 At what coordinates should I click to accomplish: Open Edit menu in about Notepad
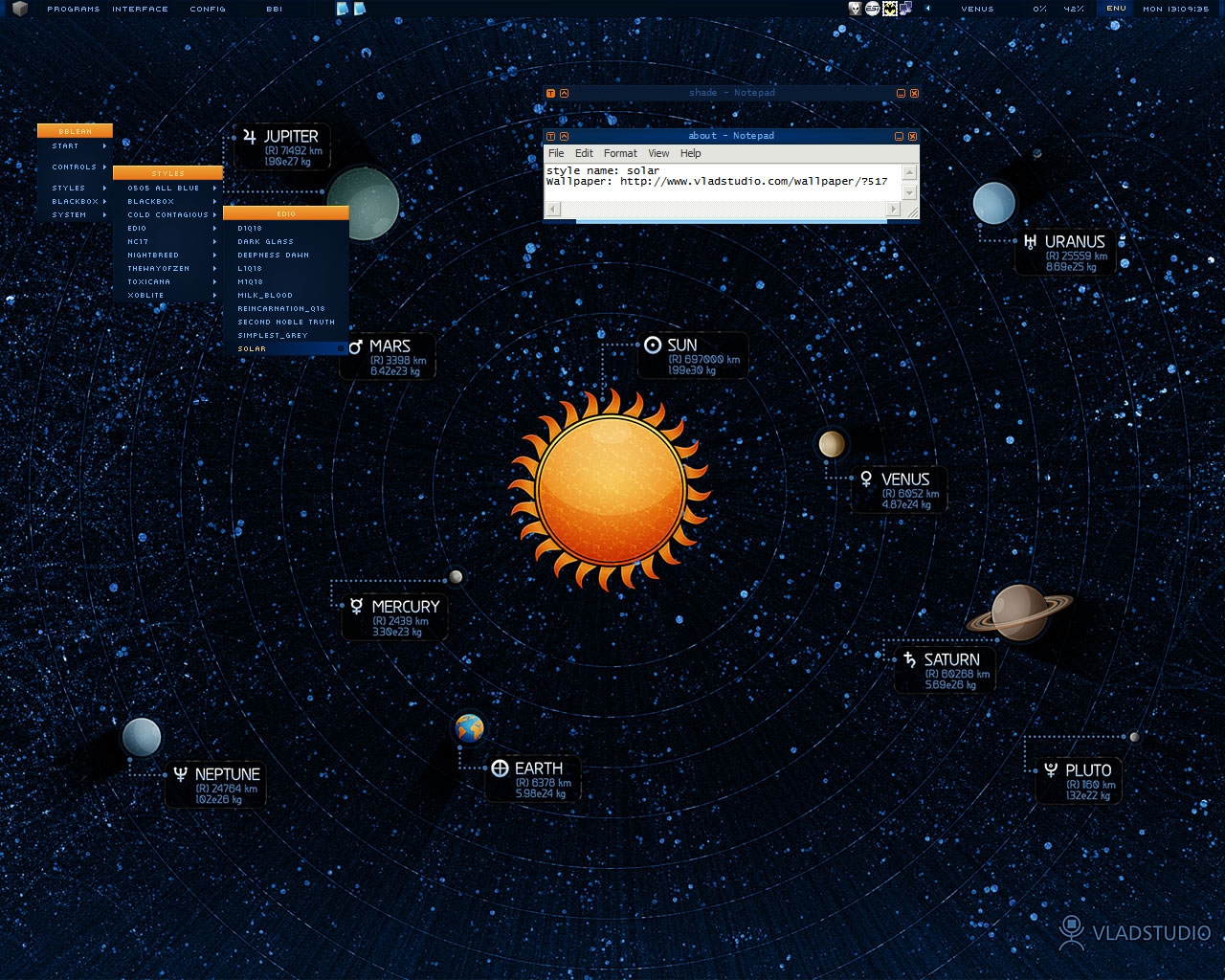(584, 153)
